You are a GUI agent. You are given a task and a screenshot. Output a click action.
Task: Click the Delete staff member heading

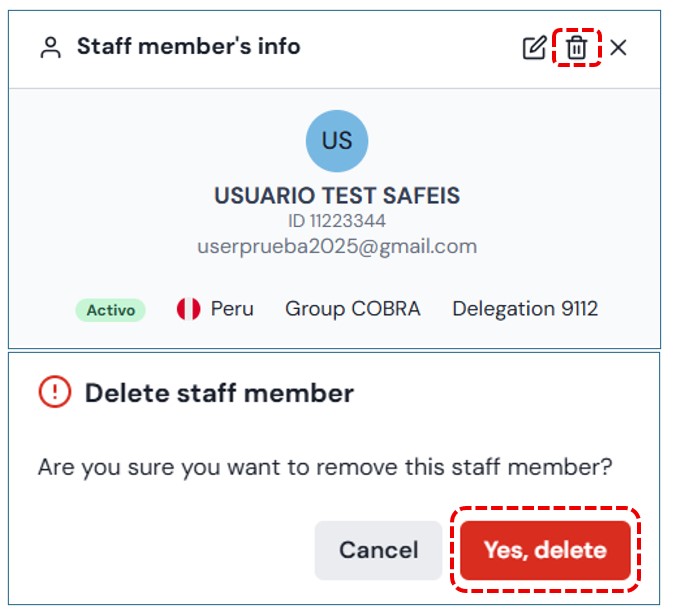point(219,393)
